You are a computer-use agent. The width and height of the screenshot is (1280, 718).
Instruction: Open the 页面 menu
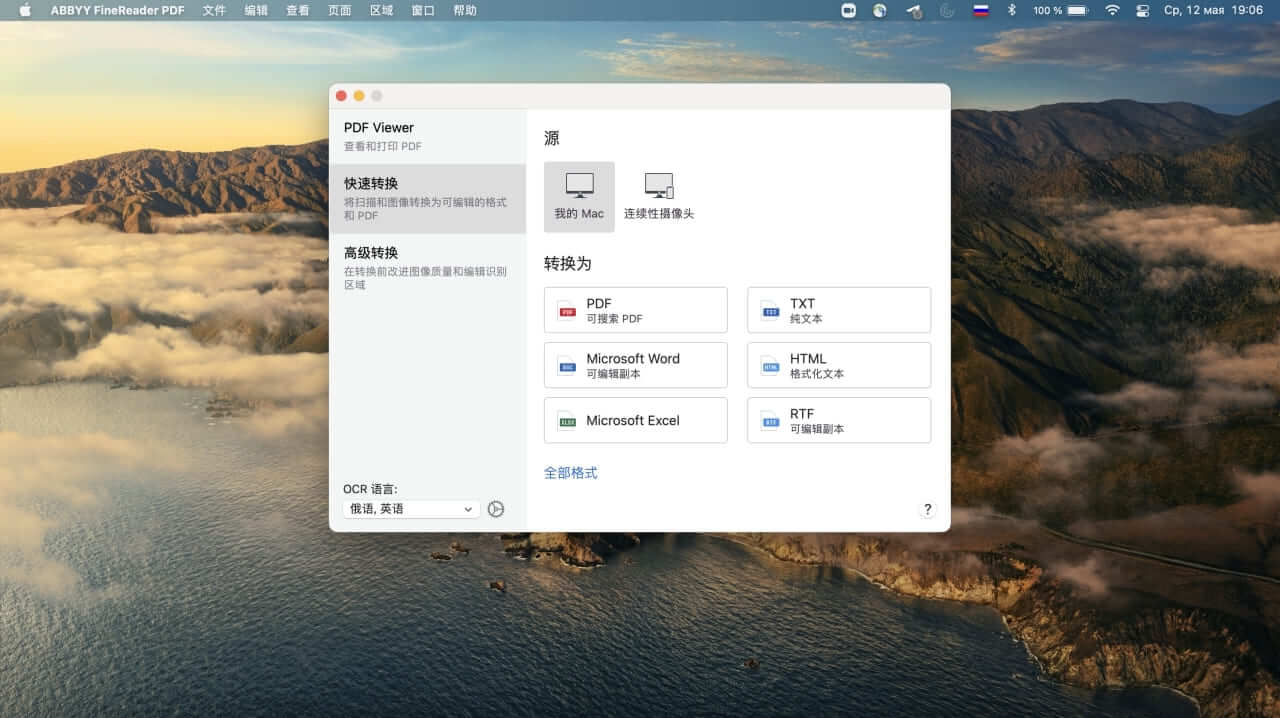[340, 10]
